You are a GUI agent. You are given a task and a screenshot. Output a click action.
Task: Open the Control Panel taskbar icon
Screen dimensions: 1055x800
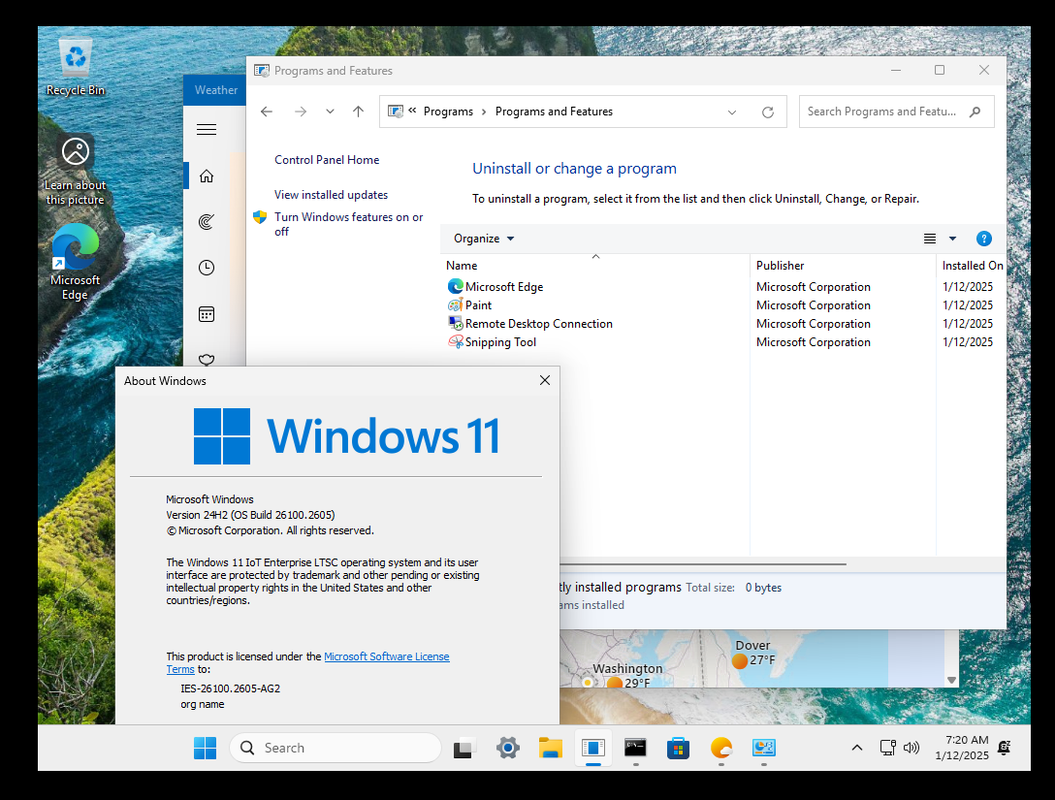[764, 748]
